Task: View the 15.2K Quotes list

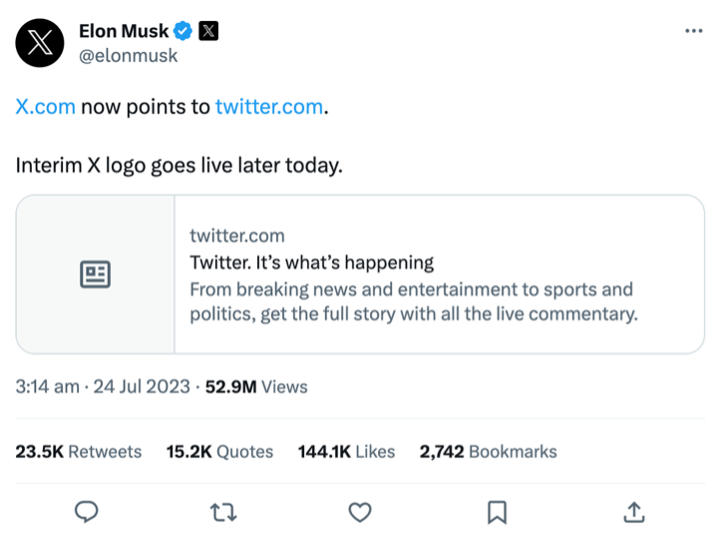Action: [220, 452]
